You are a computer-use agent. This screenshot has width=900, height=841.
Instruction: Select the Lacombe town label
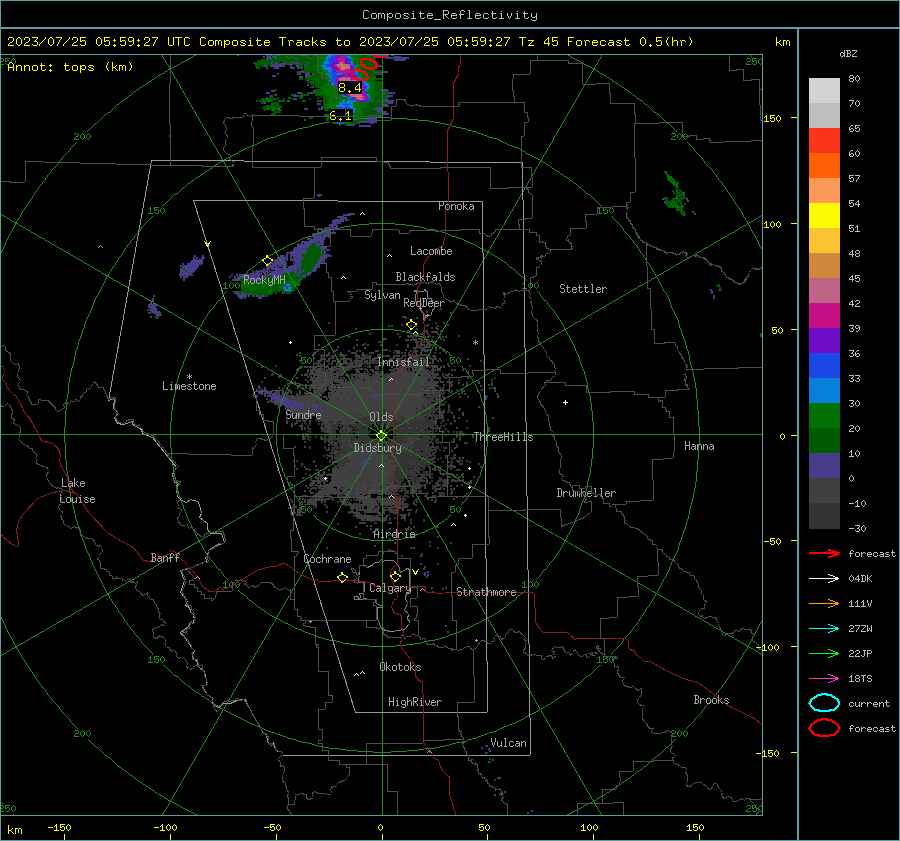(431, 251)
